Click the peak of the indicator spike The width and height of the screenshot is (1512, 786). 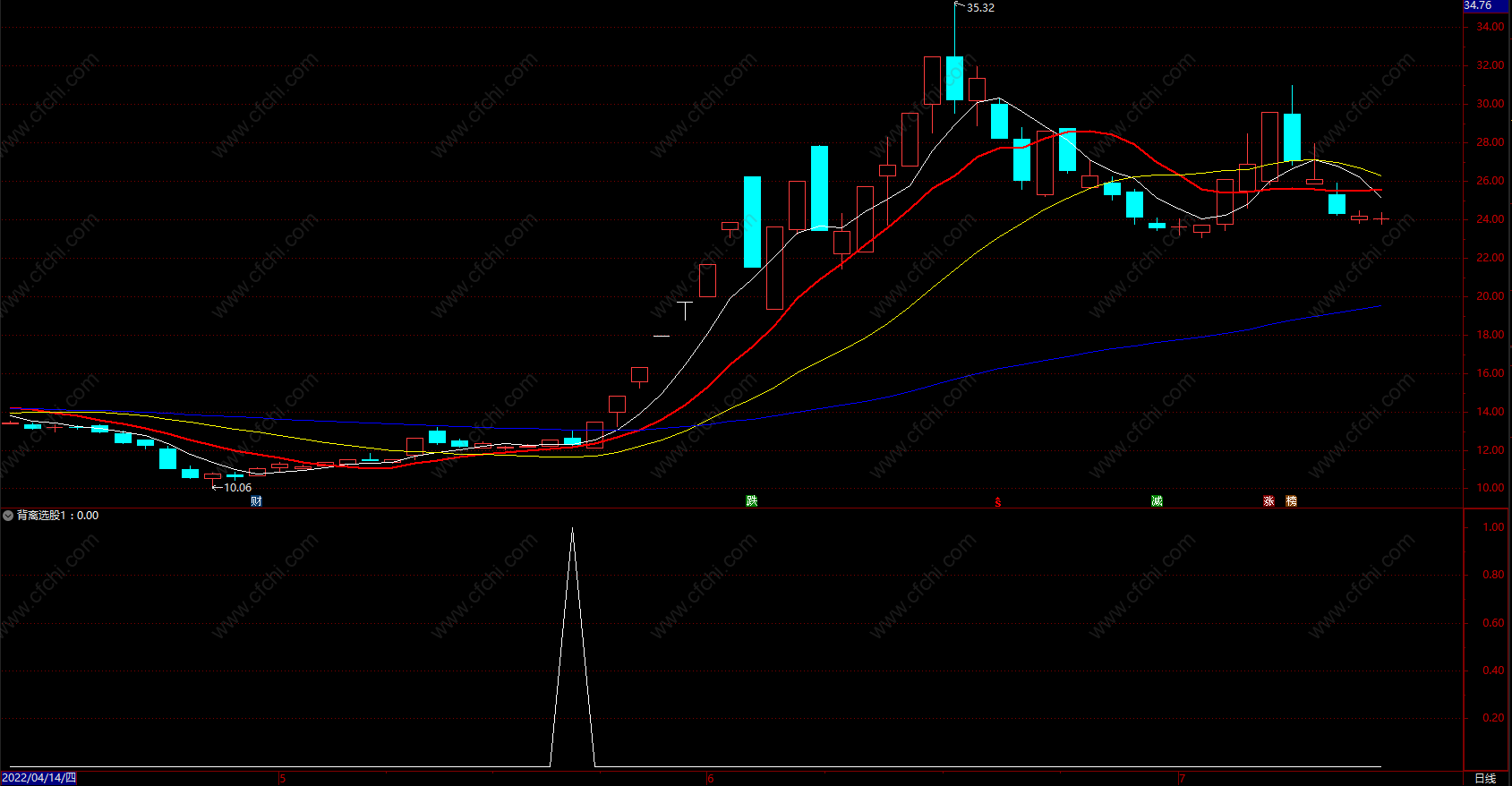(573, 528)
